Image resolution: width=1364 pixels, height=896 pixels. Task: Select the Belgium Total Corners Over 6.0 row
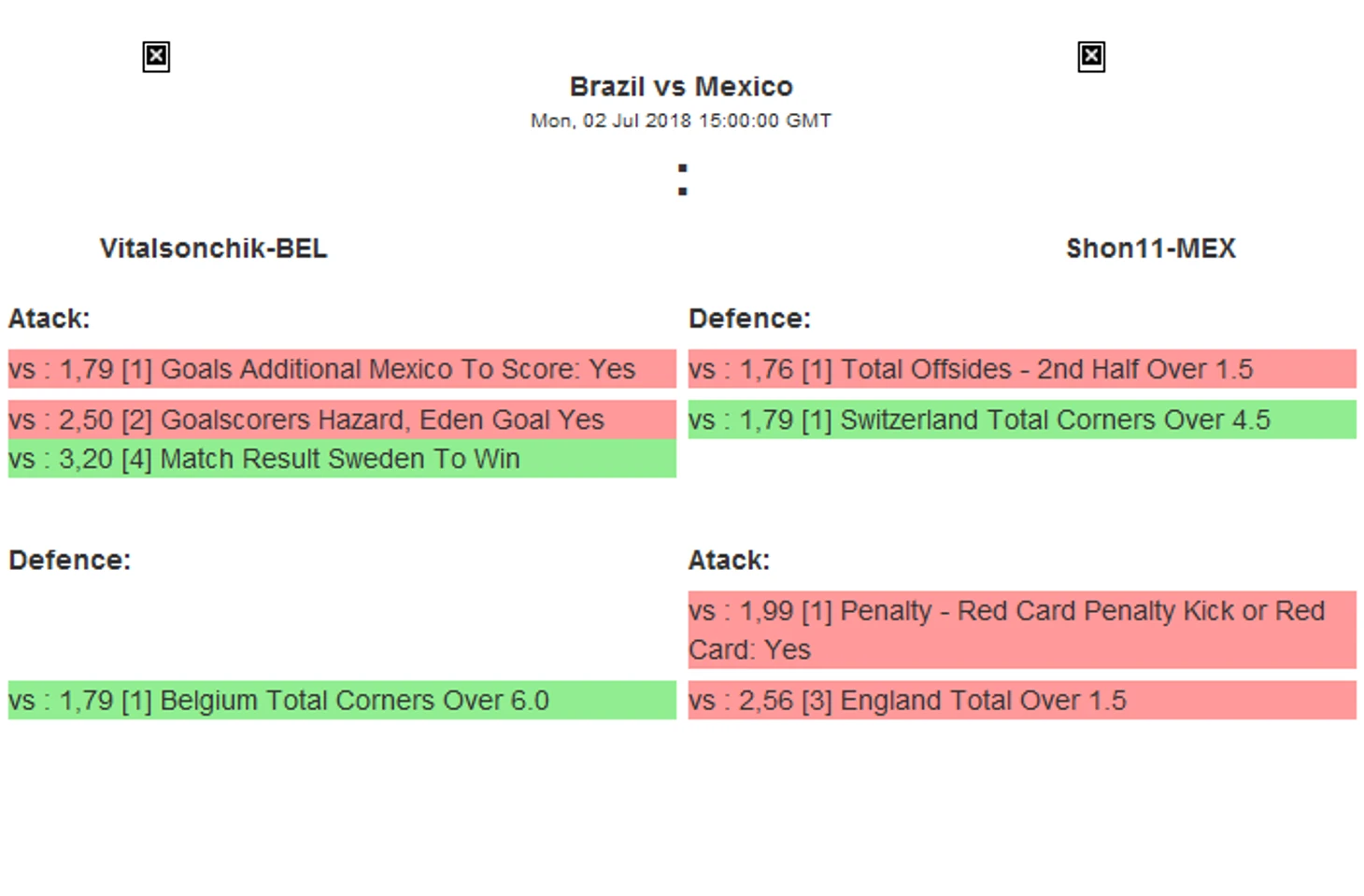tap(341, 700)
